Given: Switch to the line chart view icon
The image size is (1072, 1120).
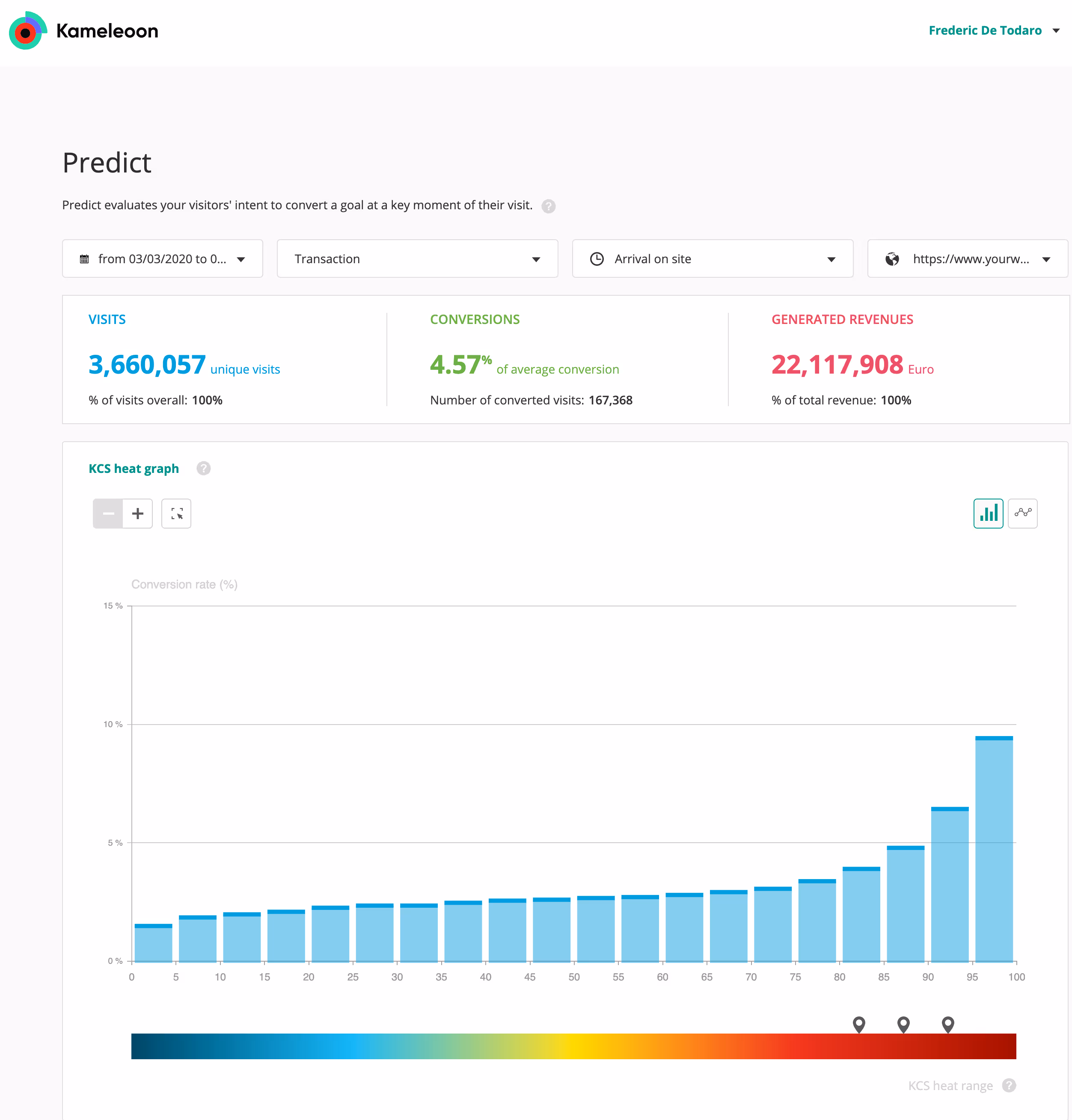Looking at the screenshot, I should pyautogui.click(x=1022, y=513).
